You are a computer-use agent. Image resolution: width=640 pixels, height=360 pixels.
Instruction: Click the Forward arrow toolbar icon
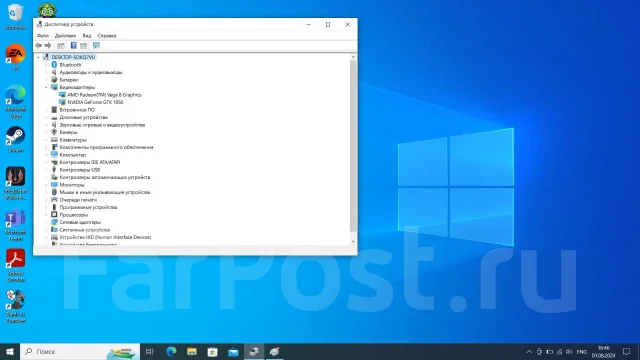tap(48, 46)
